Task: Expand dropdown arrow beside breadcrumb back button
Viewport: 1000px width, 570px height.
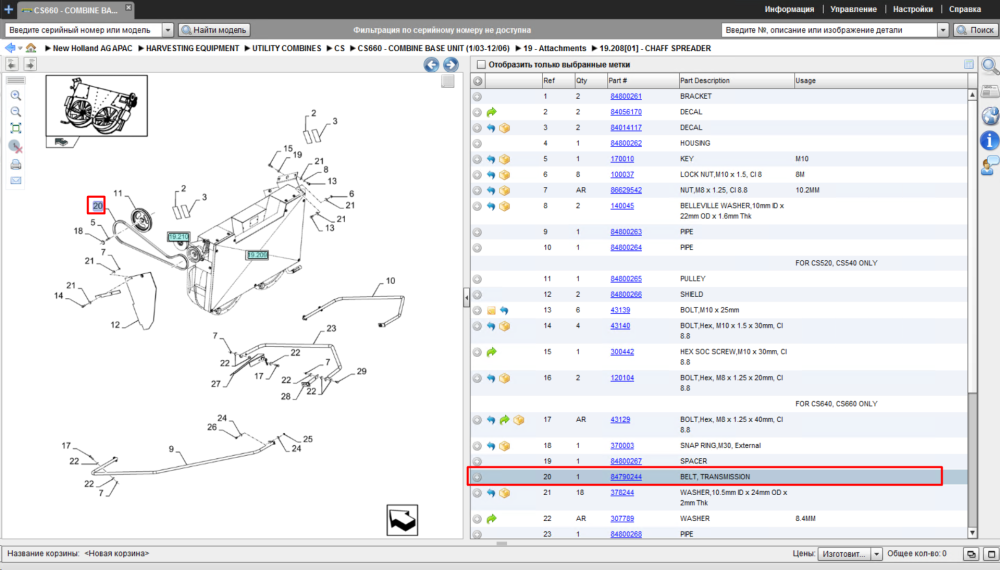Action: pyautogui.click(x=20, y=48)
